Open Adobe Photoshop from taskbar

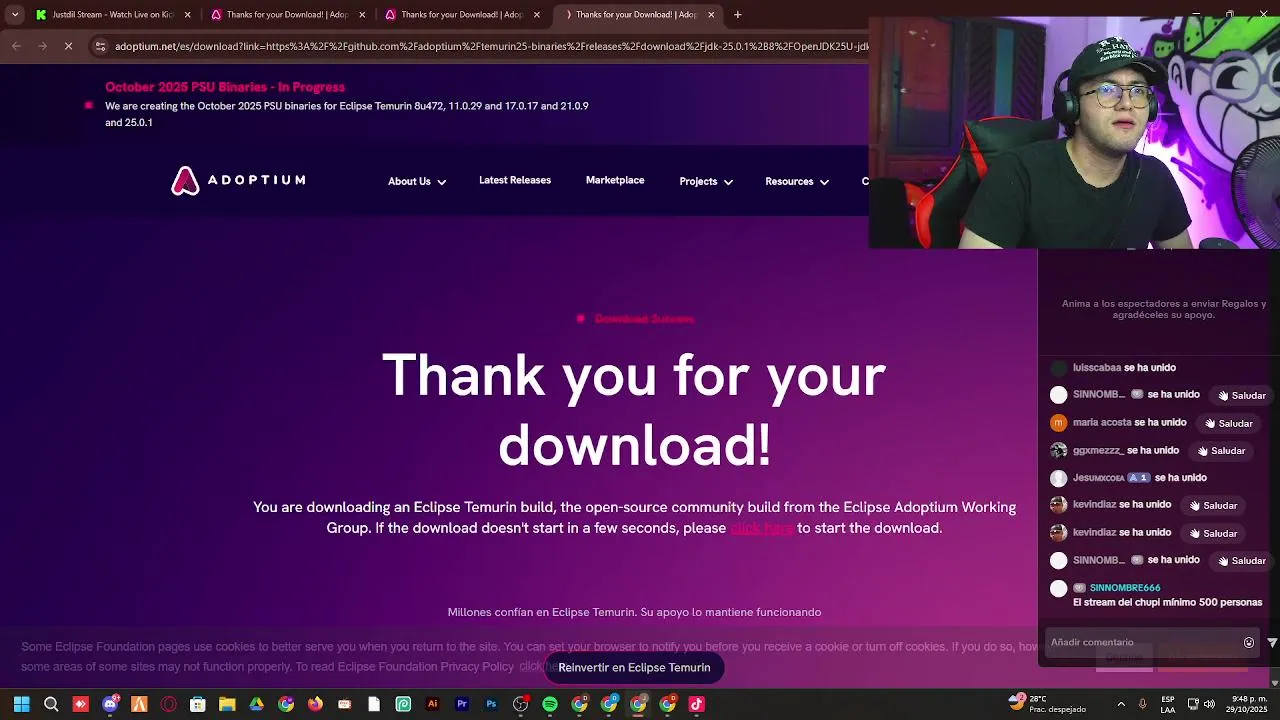point(491,704)
